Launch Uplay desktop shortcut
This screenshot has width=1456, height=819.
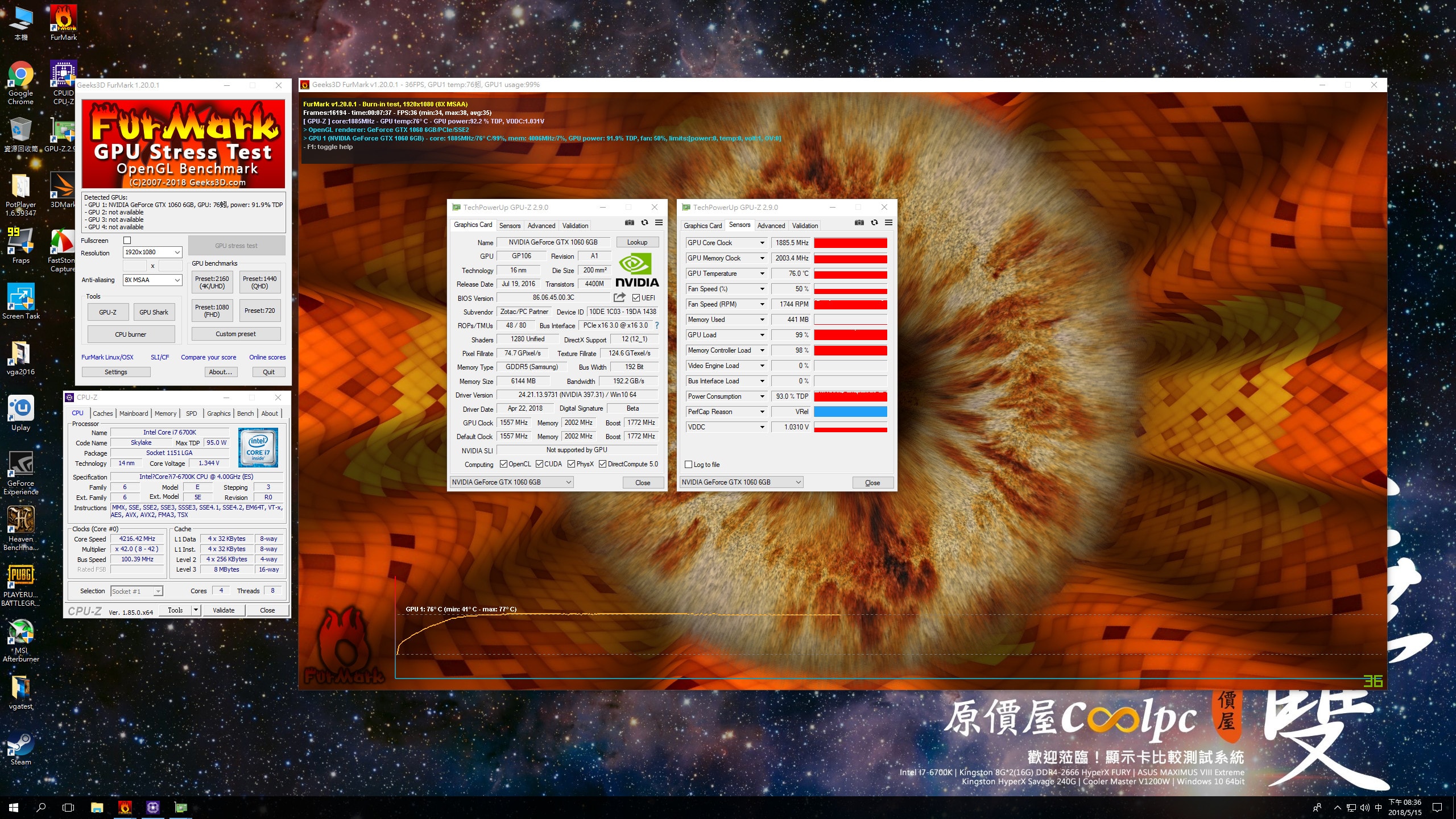click(x=20, y=413)
